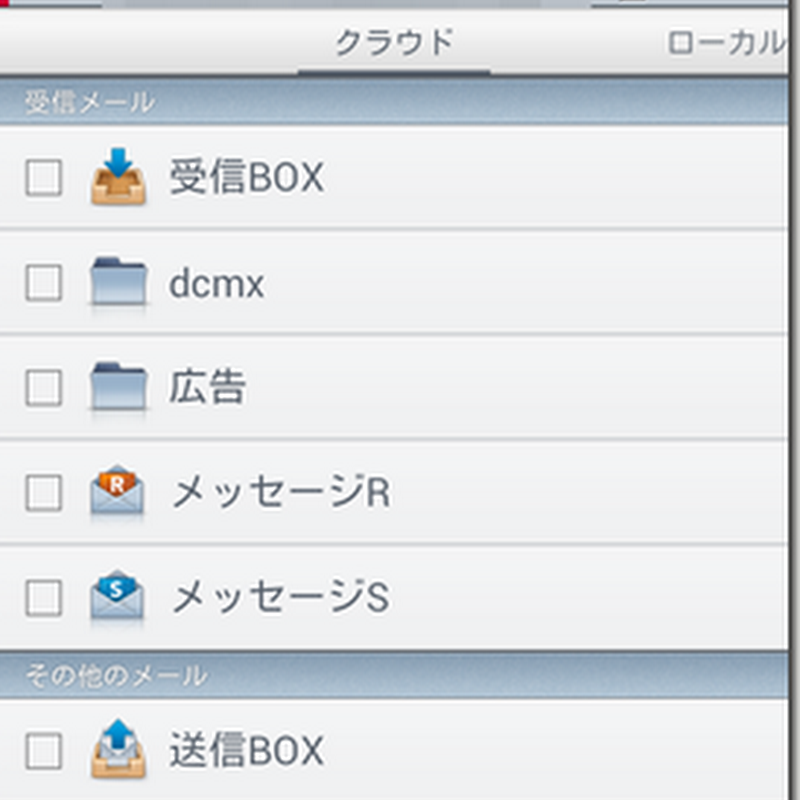The width and height of the screenshot is (800, 800).
Task: Click the その他のメール section header
Action: coord(116,676)
